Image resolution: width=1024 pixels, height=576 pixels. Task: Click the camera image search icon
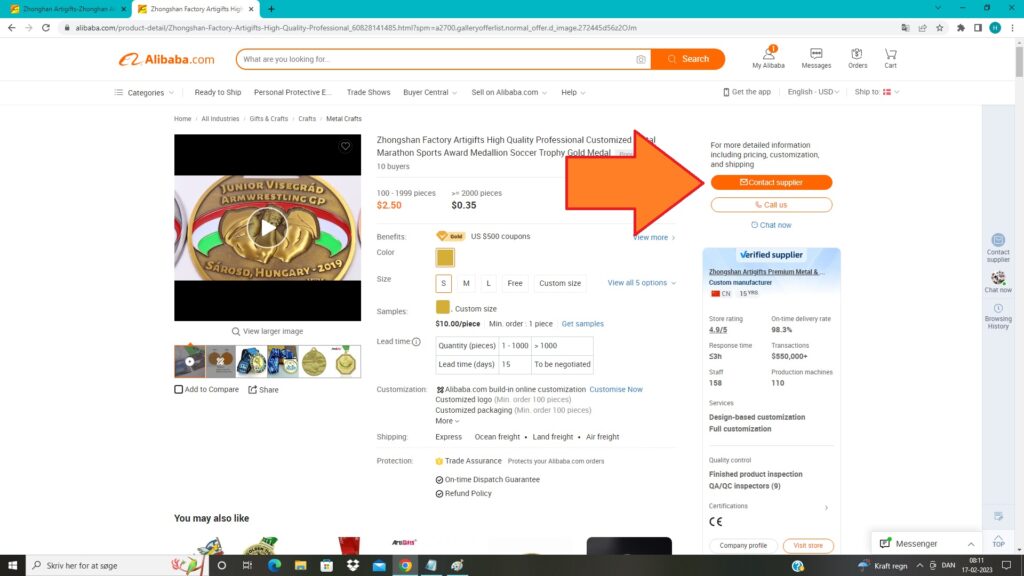click(x=640, y=60)
